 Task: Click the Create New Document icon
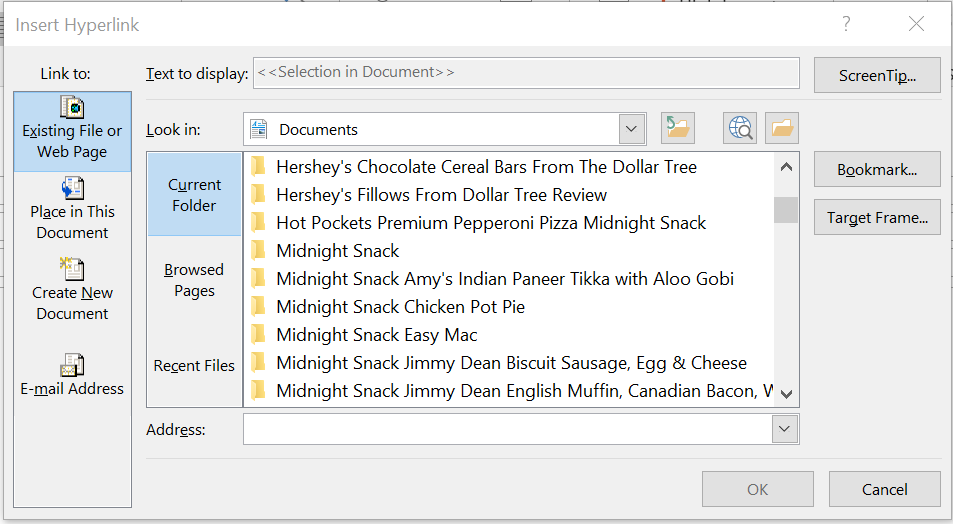pyautogui.click(x=72, y=269)
